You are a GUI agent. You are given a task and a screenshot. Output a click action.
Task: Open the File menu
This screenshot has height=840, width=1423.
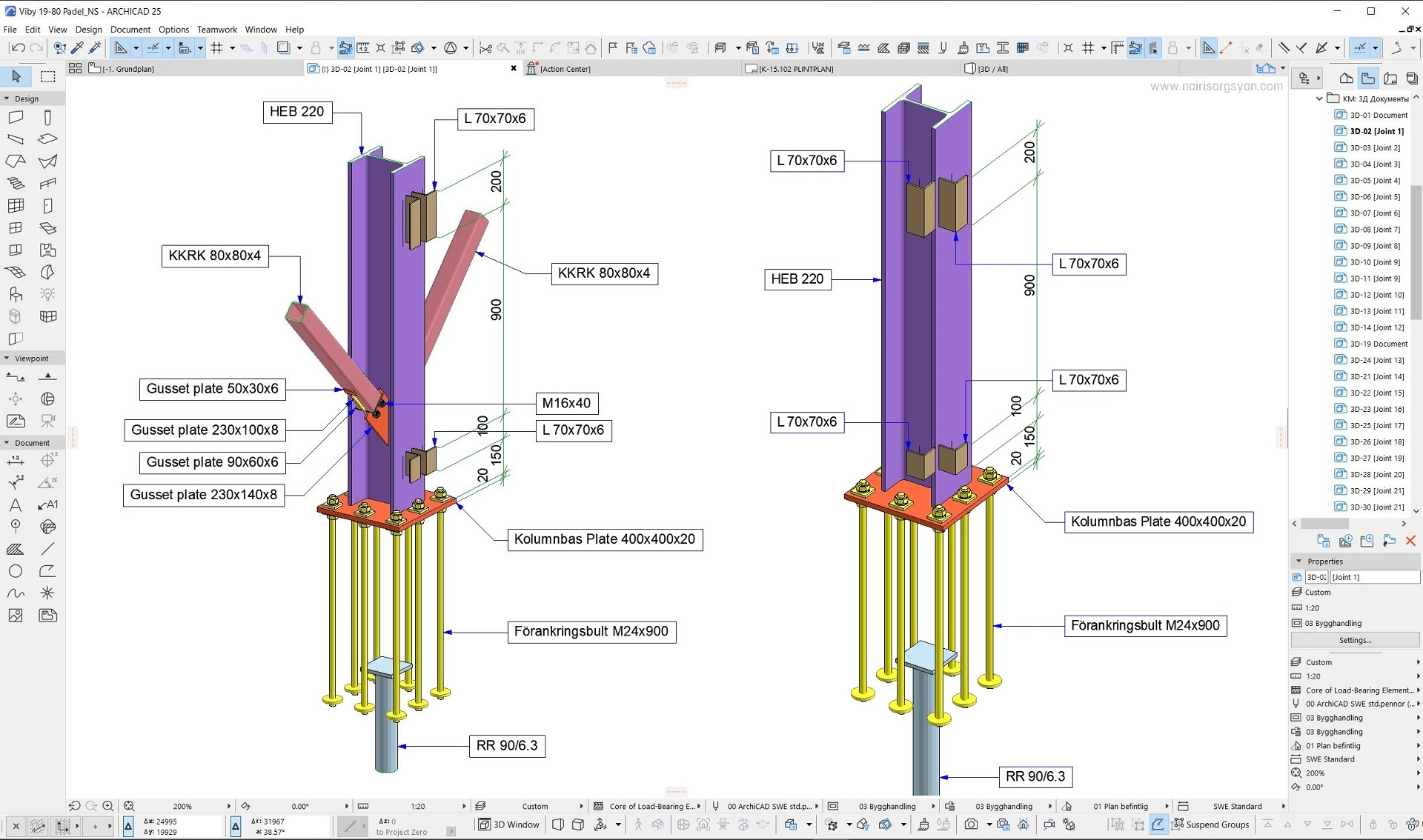click(x=10, y=30)
